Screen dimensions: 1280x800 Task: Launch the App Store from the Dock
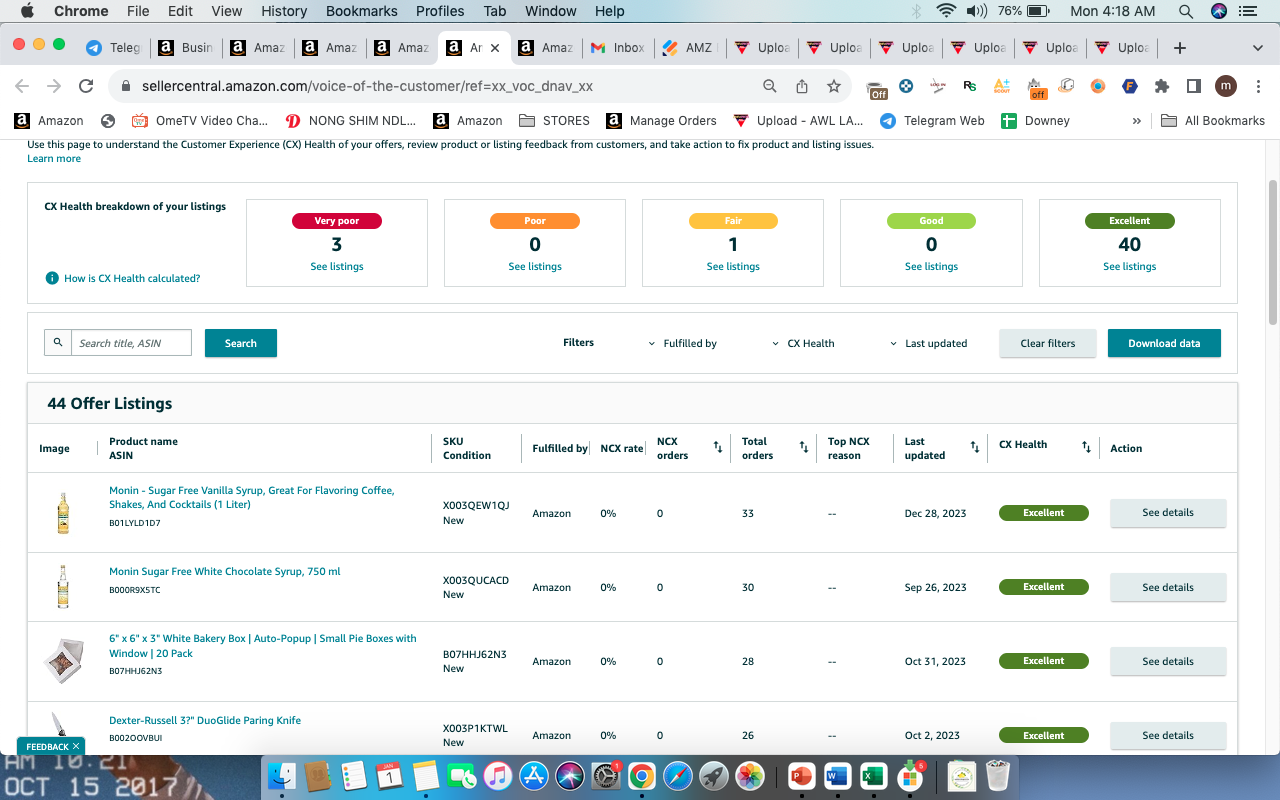pos(533,775)
